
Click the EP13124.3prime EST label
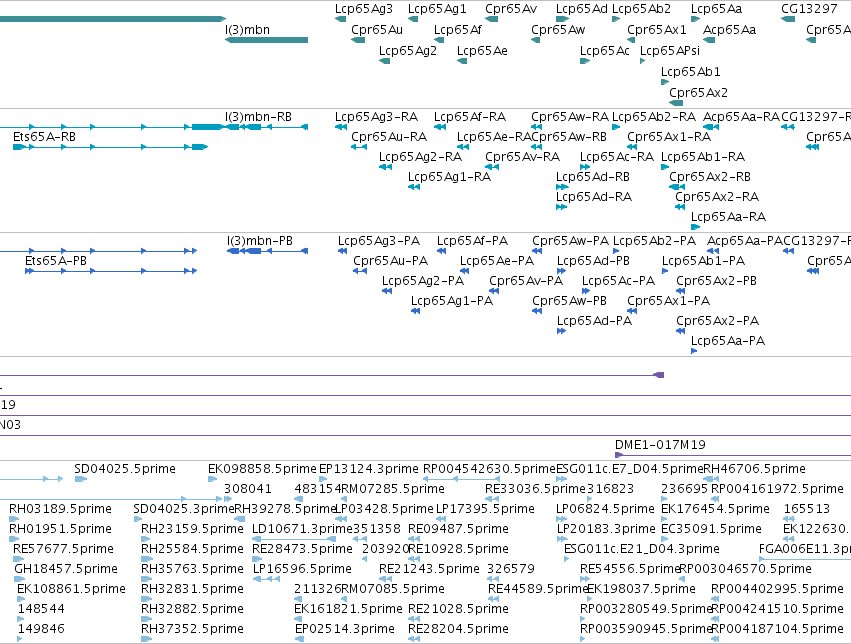369,469
